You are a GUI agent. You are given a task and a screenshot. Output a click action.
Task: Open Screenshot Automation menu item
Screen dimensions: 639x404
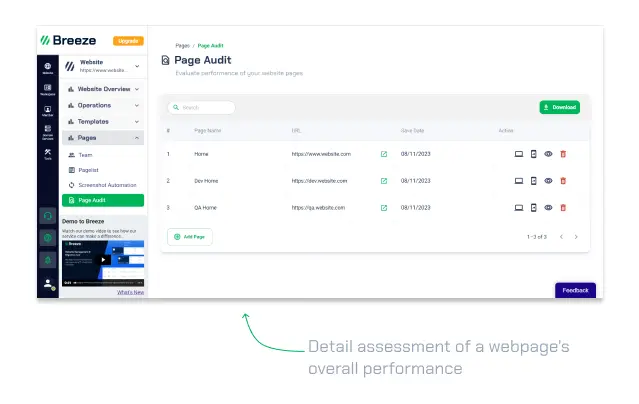pyautogui.click(x=103, y=185)
